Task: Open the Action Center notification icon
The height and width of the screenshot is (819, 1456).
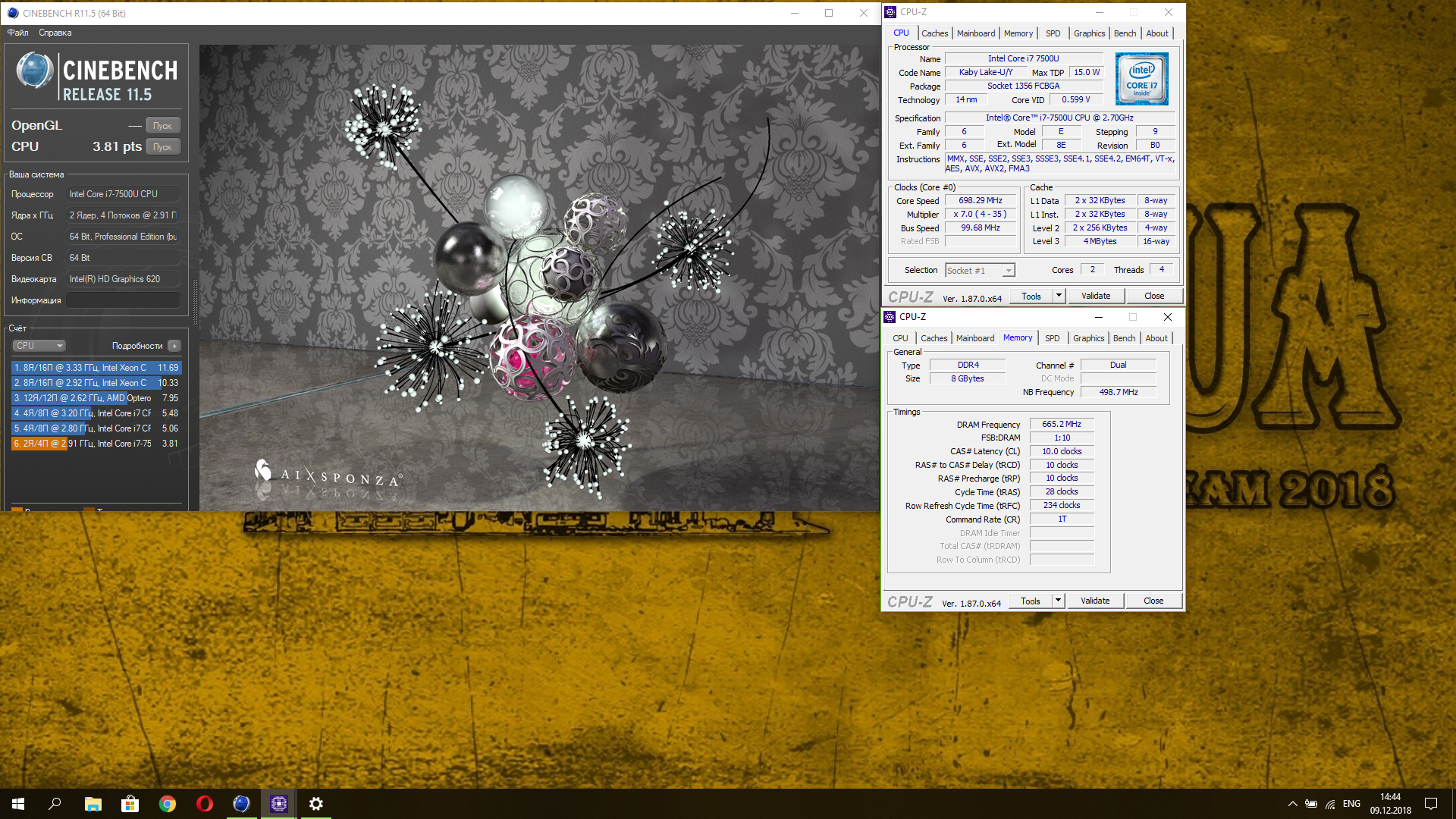Action: [1431, 804]
